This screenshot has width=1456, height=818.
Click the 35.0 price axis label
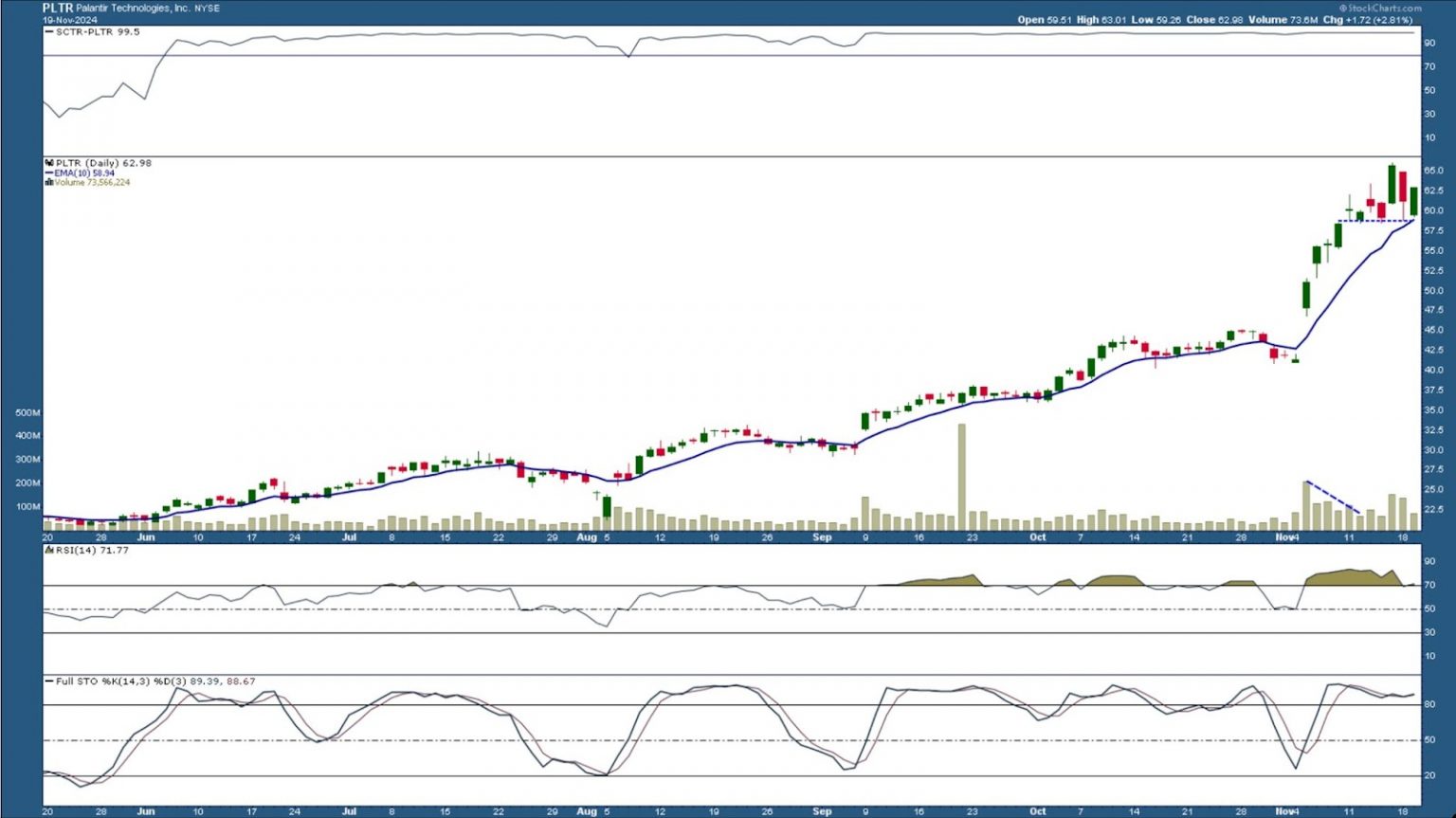click(1433, 410)
